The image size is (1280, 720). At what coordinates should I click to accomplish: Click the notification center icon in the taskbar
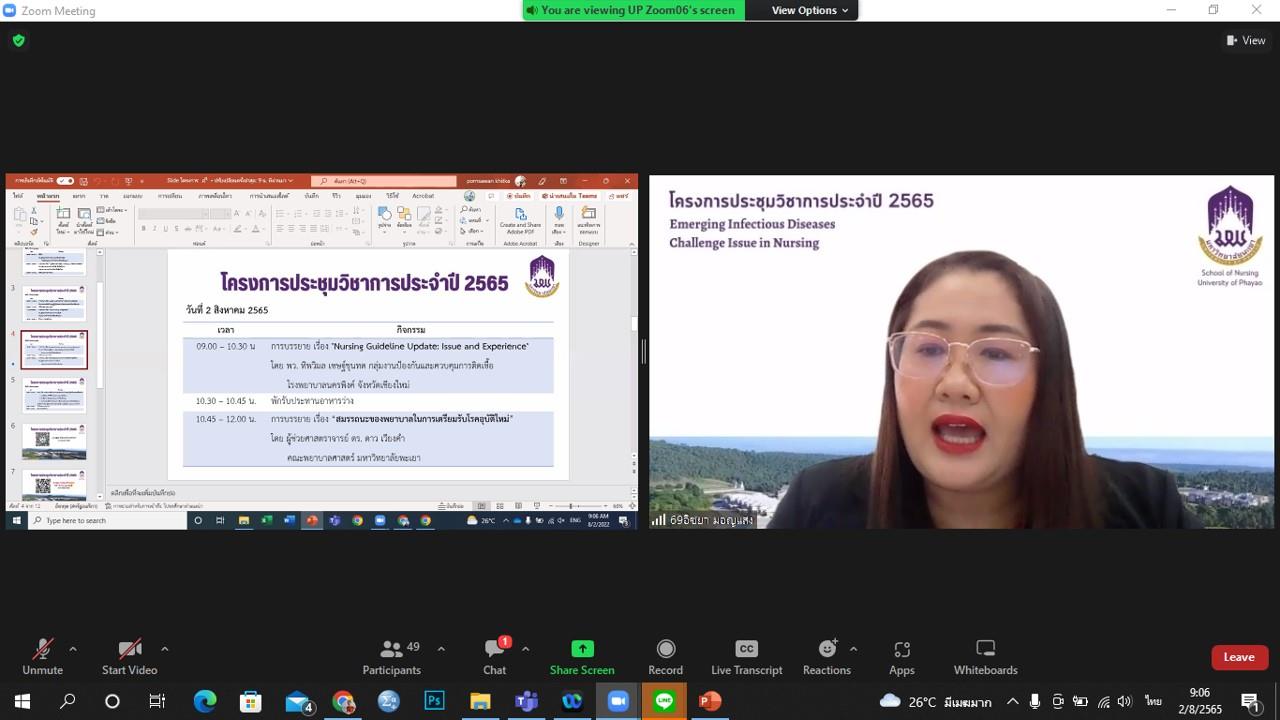[1249, 701]
